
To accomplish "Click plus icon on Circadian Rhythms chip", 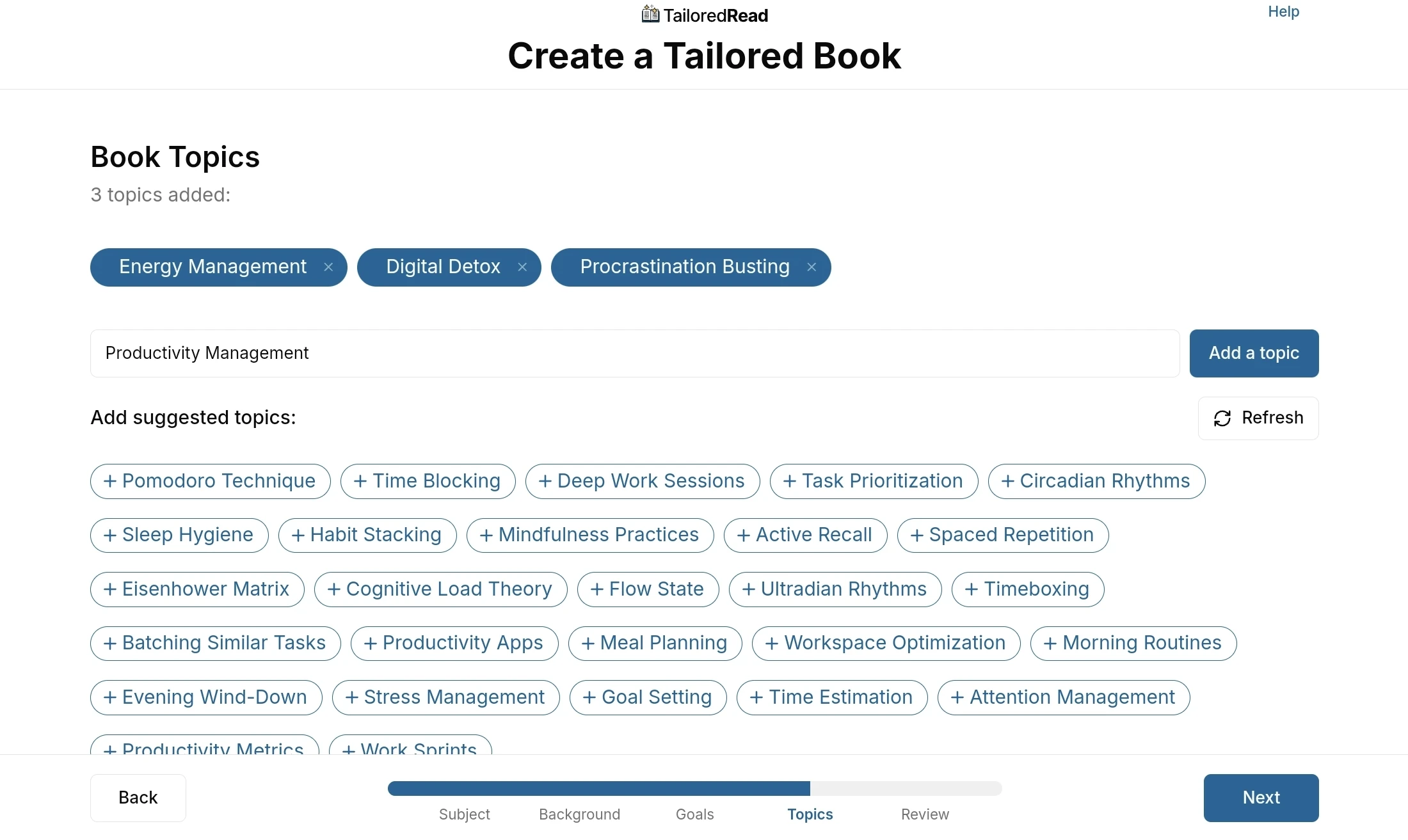I will pyautogui.click(x=1008, y=482).
